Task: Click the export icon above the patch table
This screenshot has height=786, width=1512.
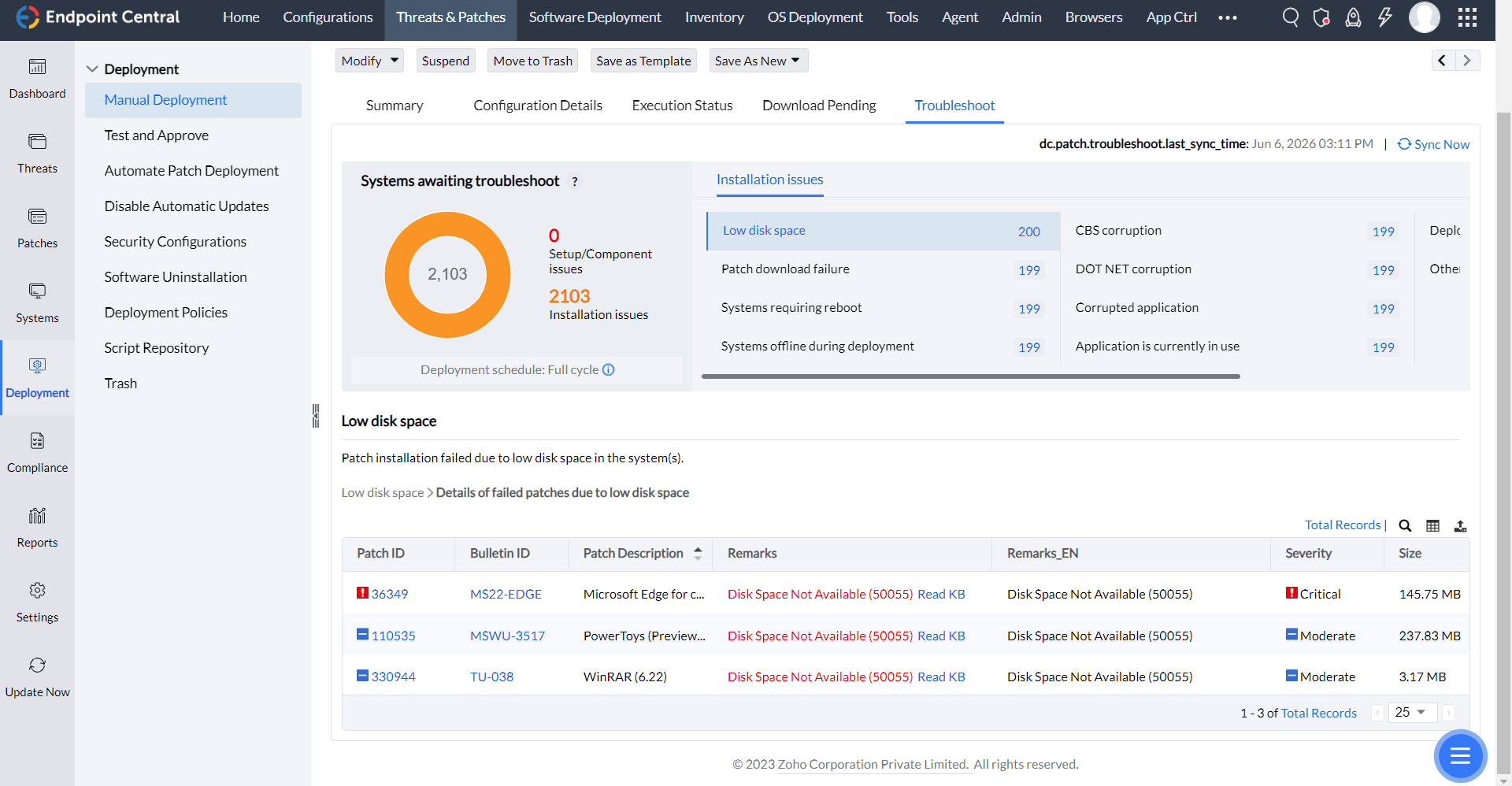Action: pos(1461,525)
